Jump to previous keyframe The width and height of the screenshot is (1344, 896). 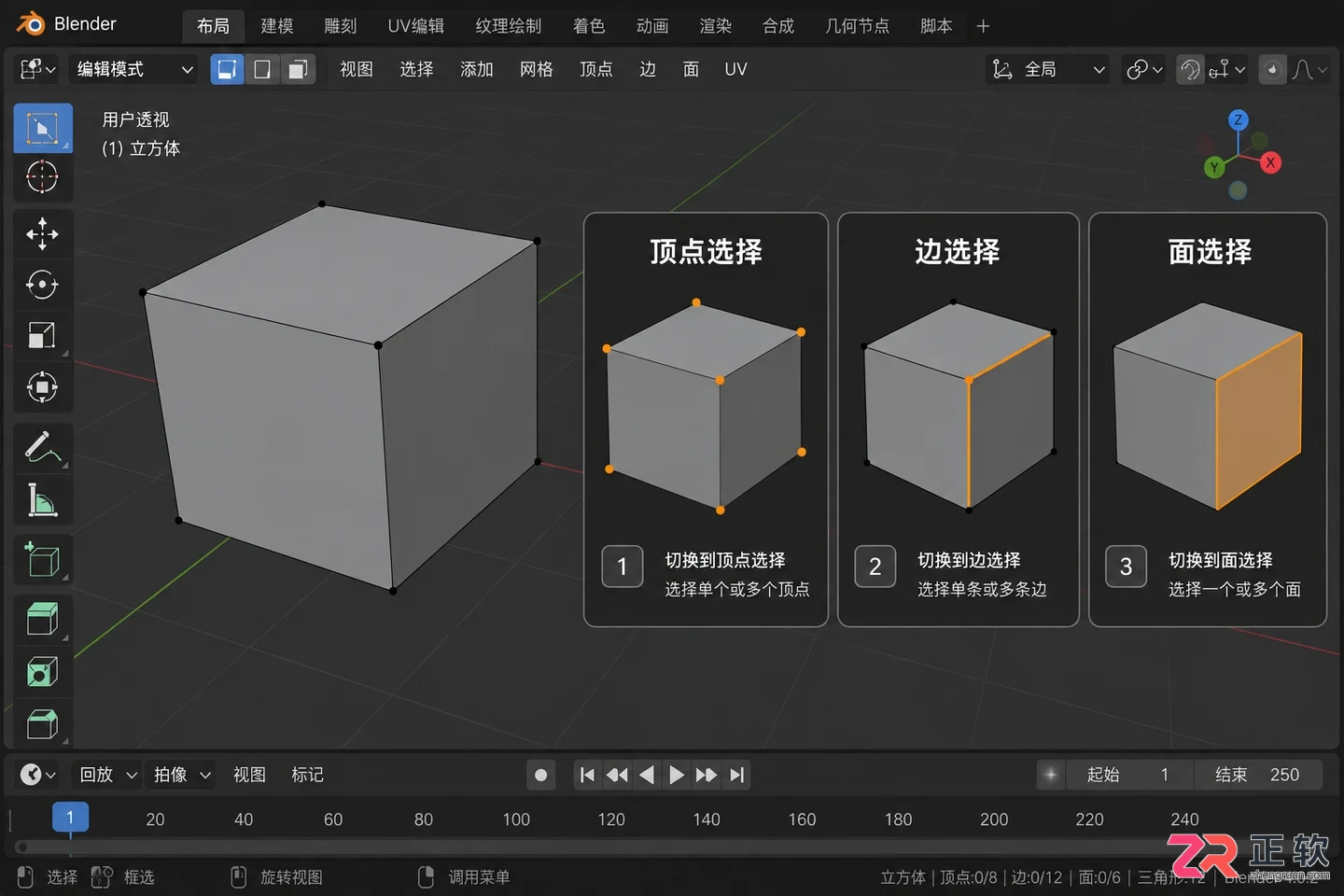pos(617,775)
